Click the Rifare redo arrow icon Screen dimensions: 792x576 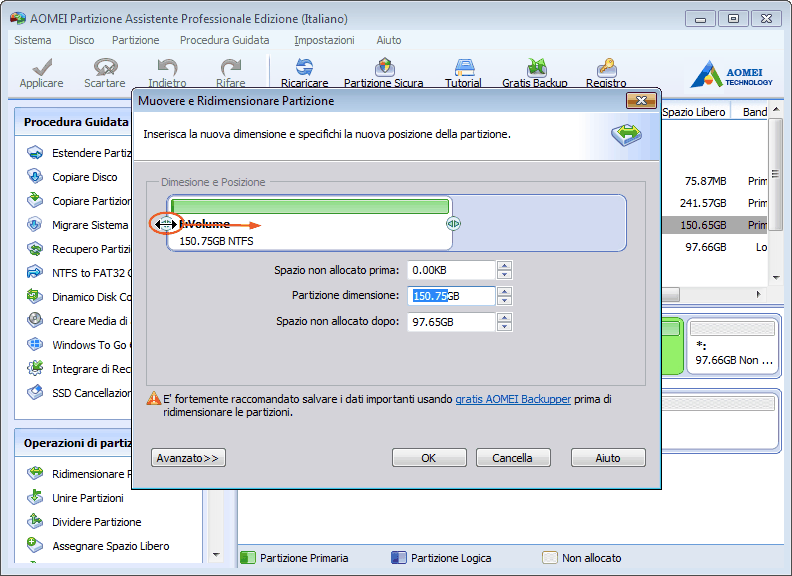[231, 67]
